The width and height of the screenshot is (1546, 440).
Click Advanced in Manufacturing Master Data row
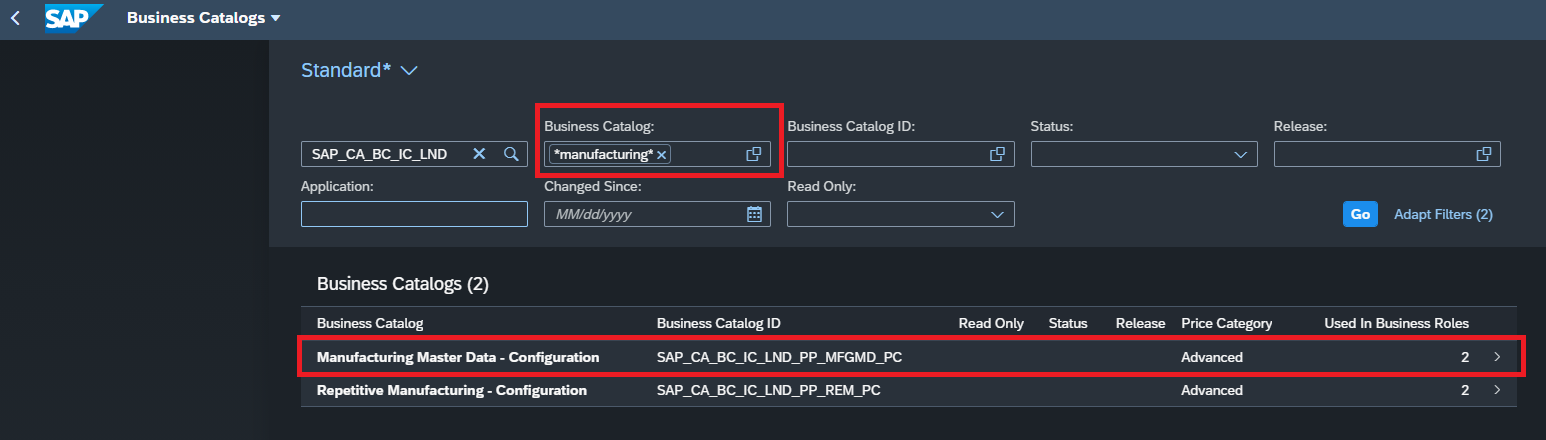pos(1212,357)
